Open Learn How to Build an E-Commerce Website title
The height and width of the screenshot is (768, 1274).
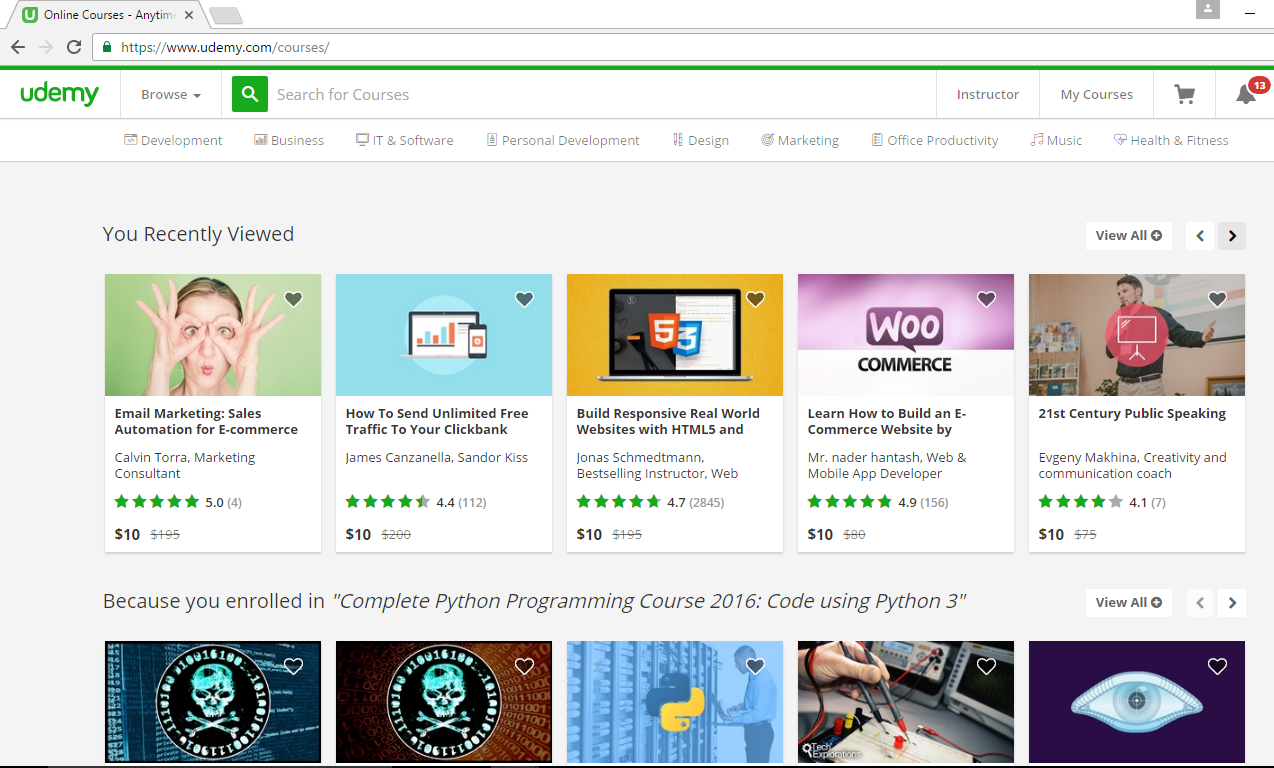(x=886, y=421)
